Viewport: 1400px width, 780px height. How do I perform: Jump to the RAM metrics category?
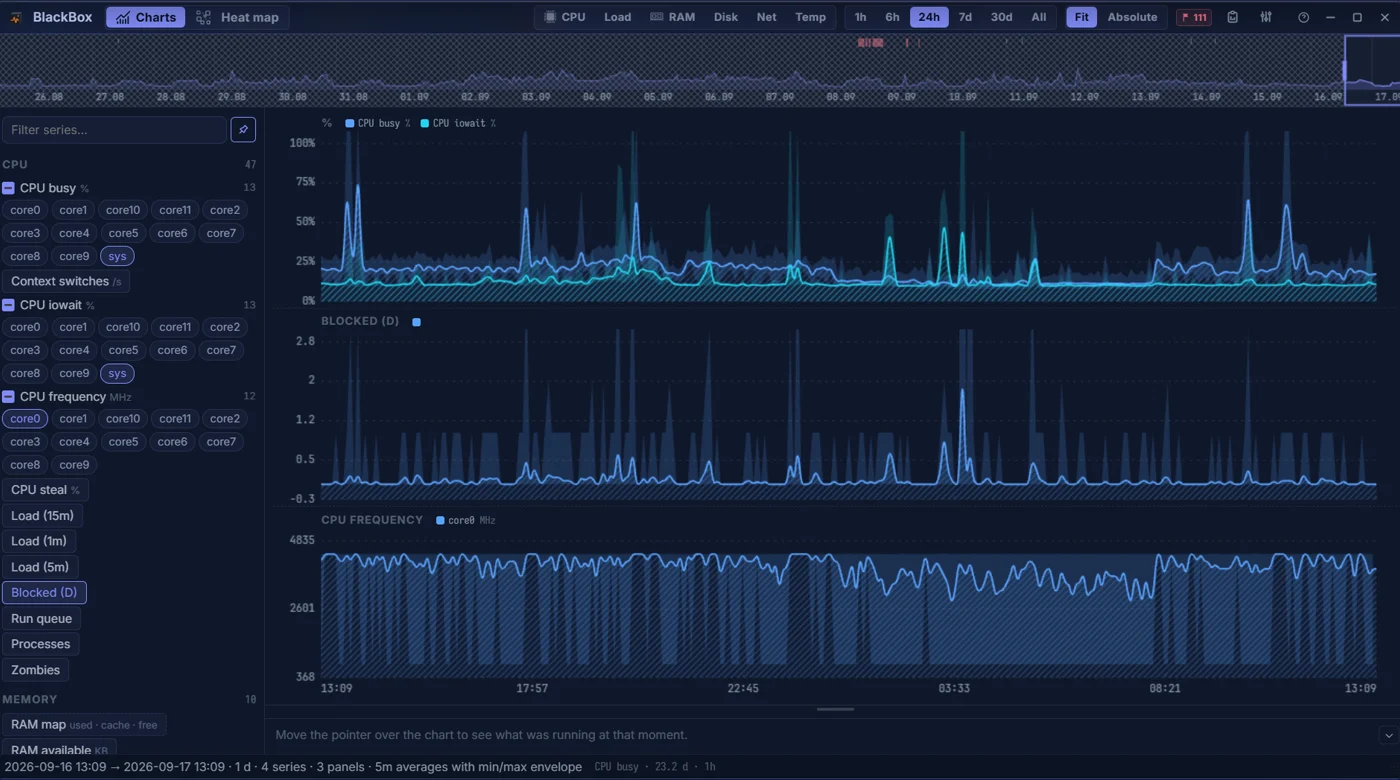(672, 17)
